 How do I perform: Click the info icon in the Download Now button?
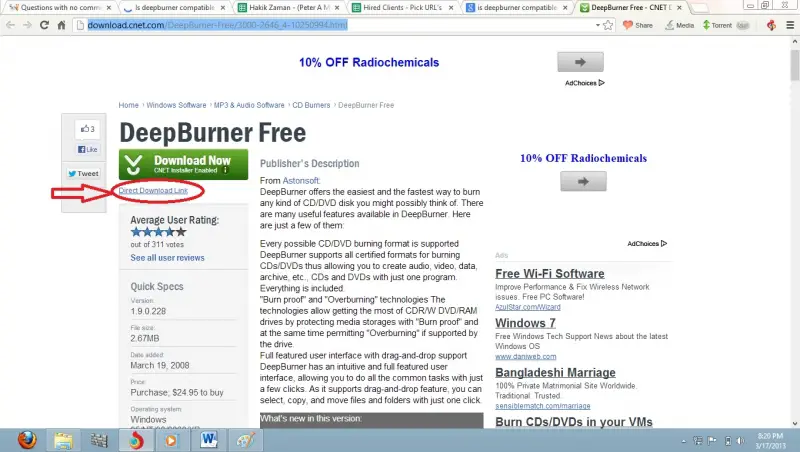coord(226,170)
